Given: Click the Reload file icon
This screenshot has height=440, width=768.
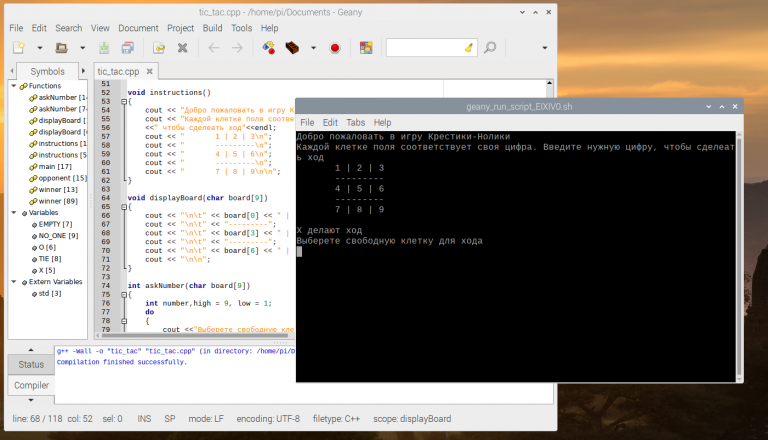Looking at the screenshot, I should pos(159,48).
